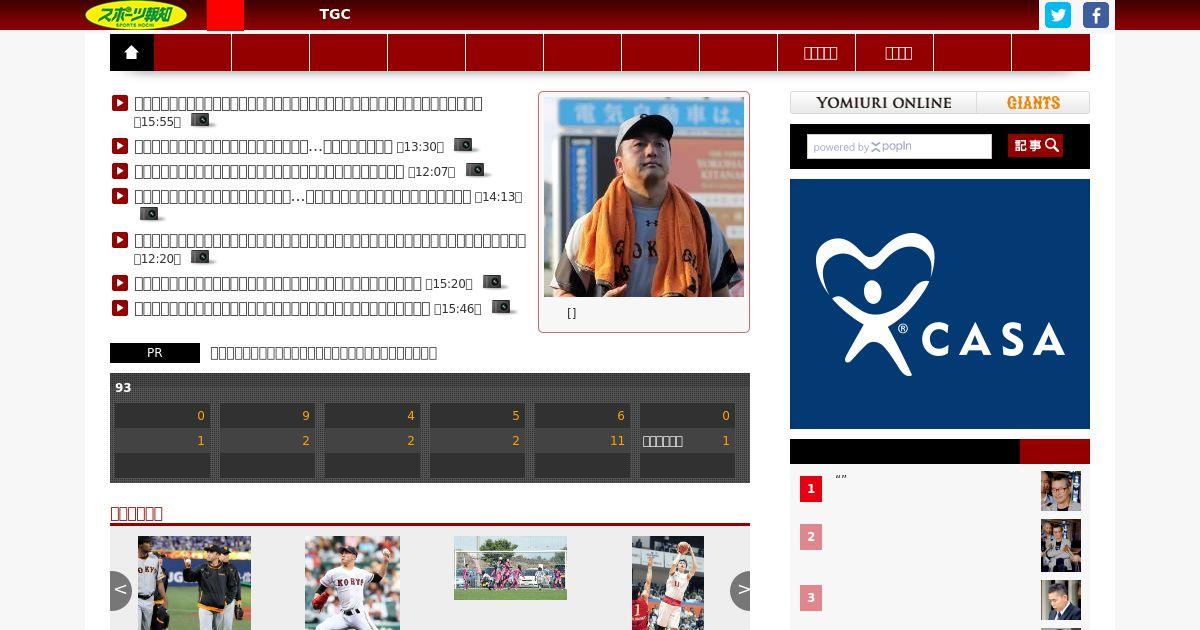1200x630 pixels.
Task: Open thumbnail of Giants coaches in dugout
Action: [194, 583]
